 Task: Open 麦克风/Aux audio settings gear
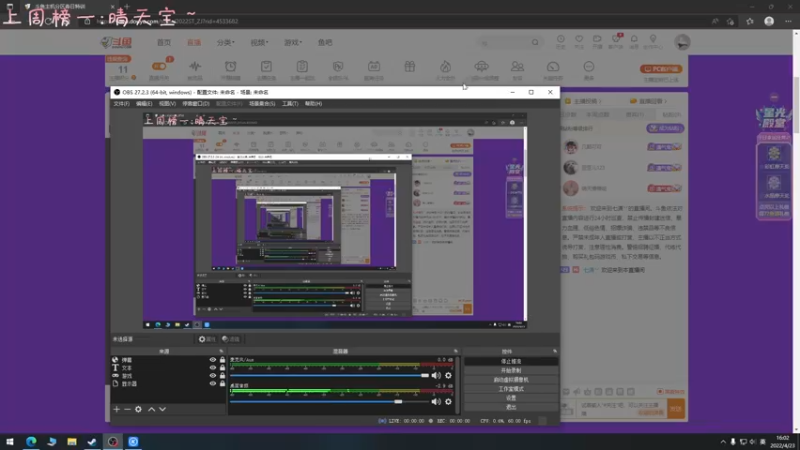448,376
